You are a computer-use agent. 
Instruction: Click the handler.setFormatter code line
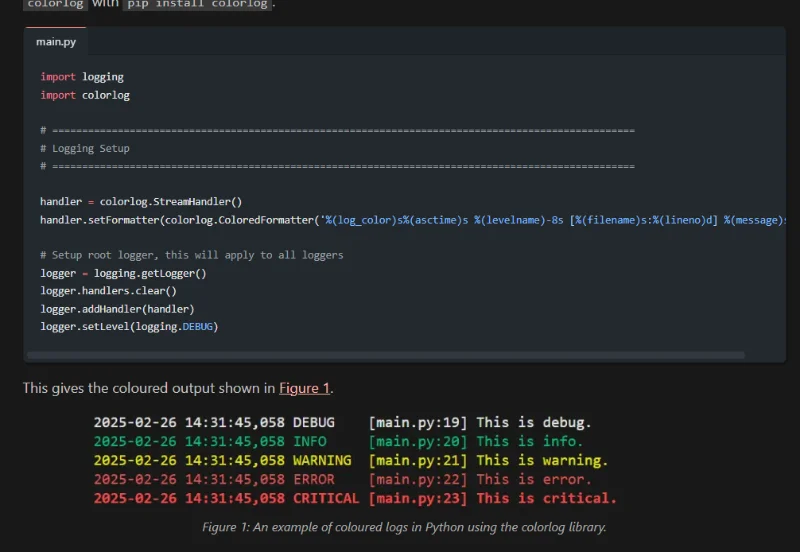pyautogui.click(x=400, y=220)
